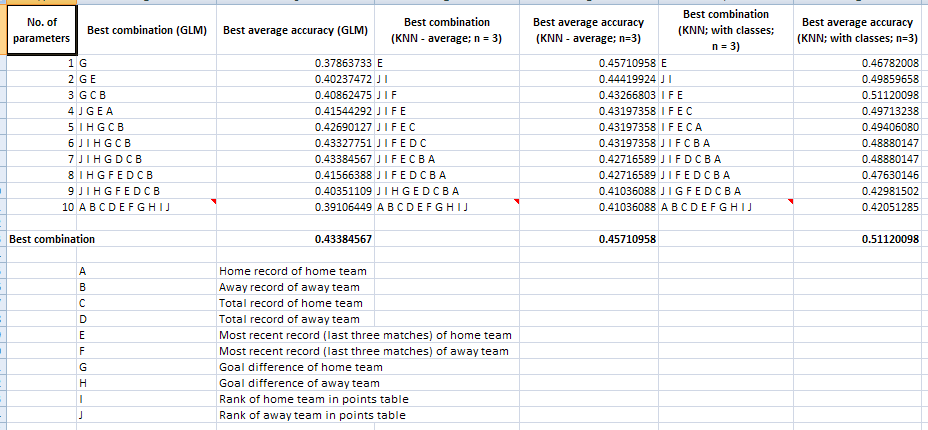928x430 pixels.
Task: Select the cell containing 'J I F D C B A'
Action: (x=726, y=159)
